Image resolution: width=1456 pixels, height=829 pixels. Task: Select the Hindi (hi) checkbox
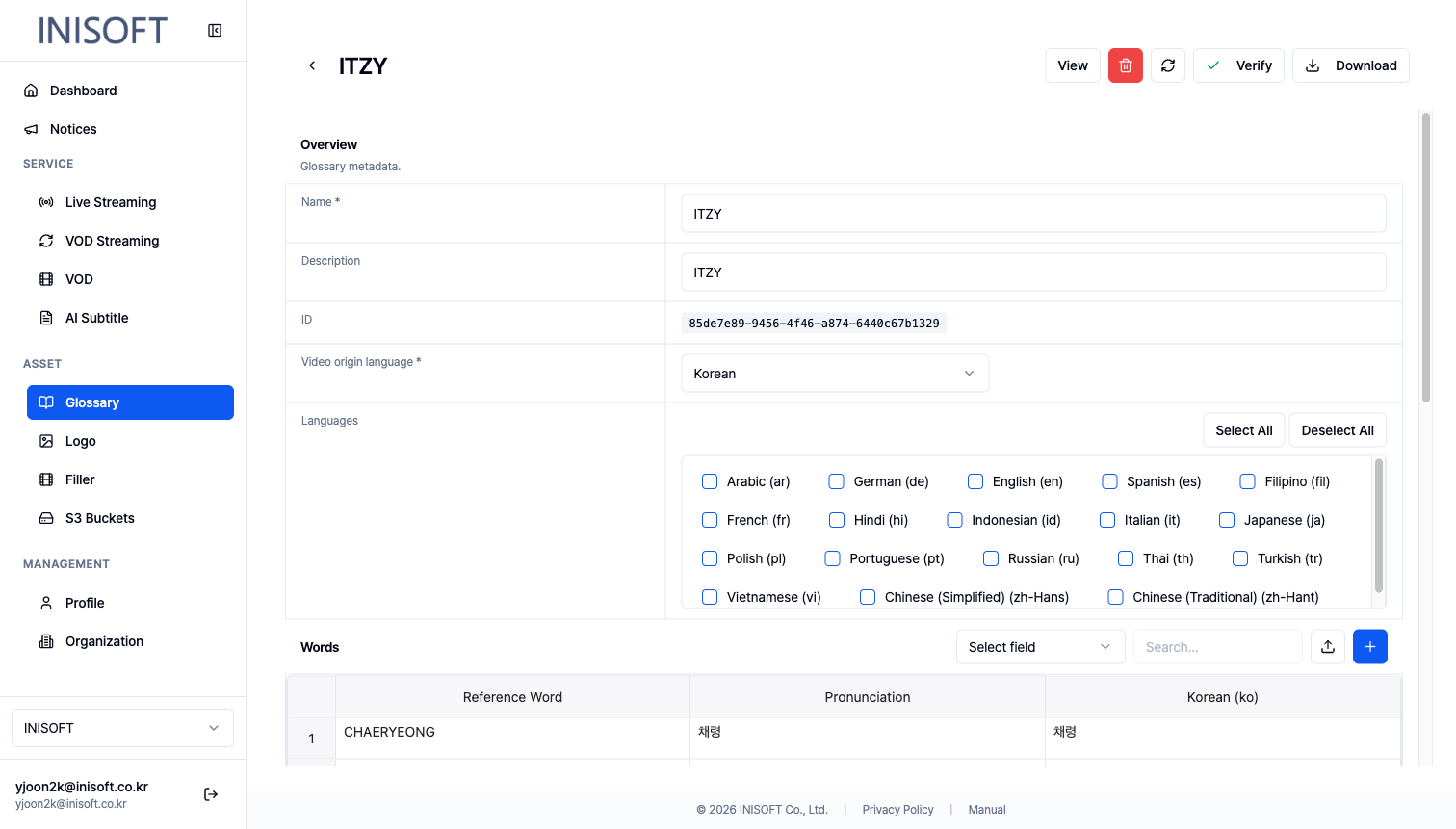pos(837,520)
